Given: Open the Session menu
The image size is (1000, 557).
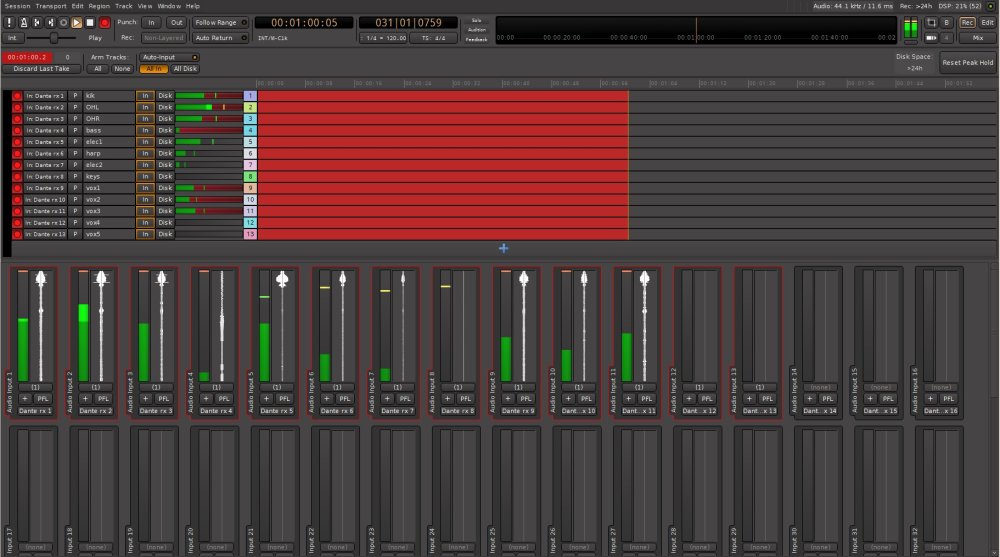Looking at the screenshot, I should pos(17,6).
